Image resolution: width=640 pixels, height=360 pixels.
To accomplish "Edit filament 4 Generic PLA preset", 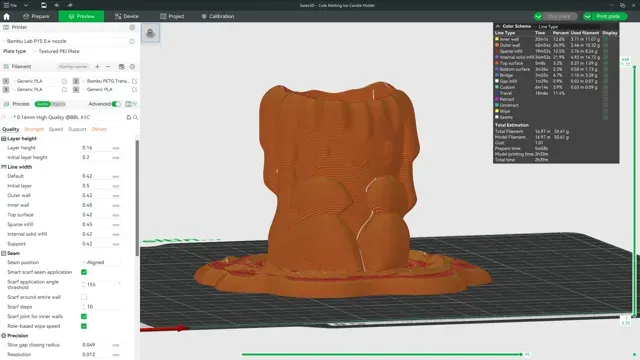I will click(134, 89).
